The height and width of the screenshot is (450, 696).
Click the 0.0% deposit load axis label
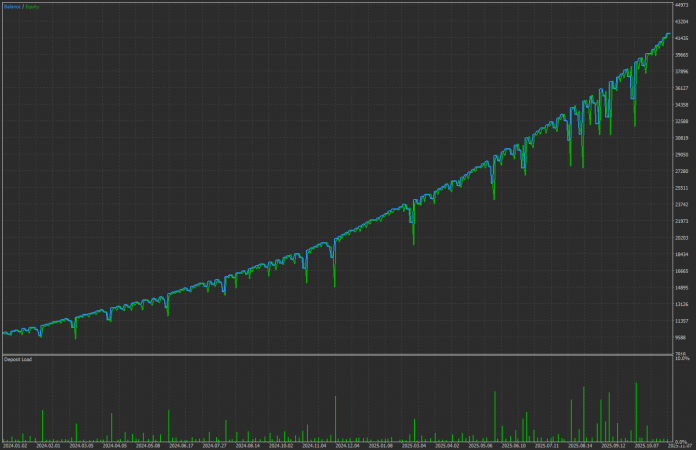682,441
